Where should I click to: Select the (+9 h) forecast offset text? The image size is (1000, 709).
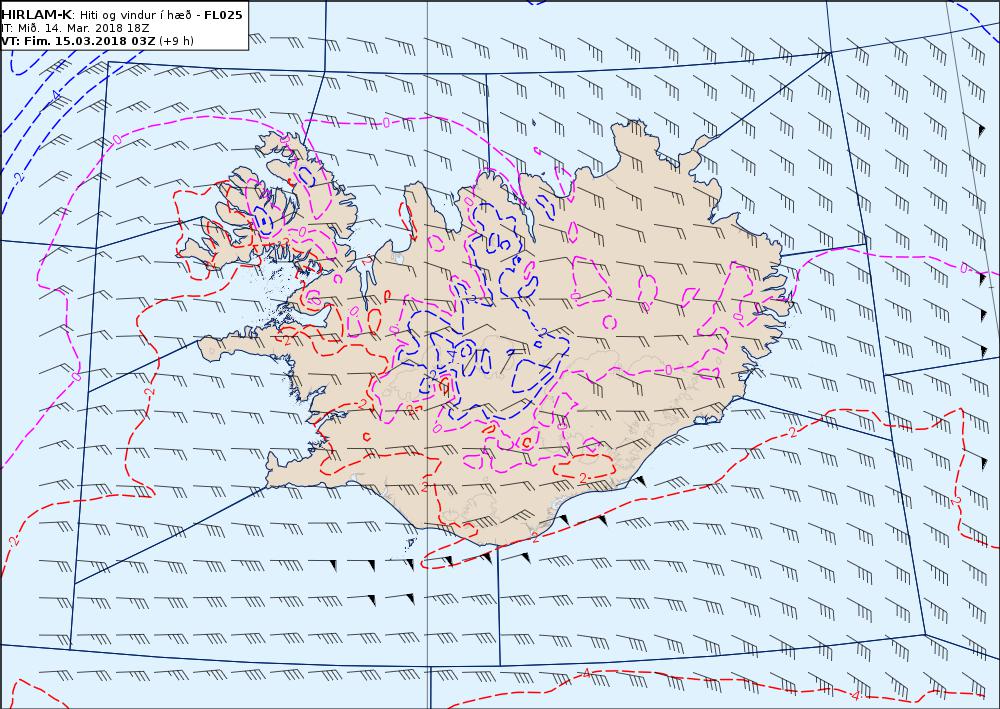pyautogui.click(x=176, y=41)
